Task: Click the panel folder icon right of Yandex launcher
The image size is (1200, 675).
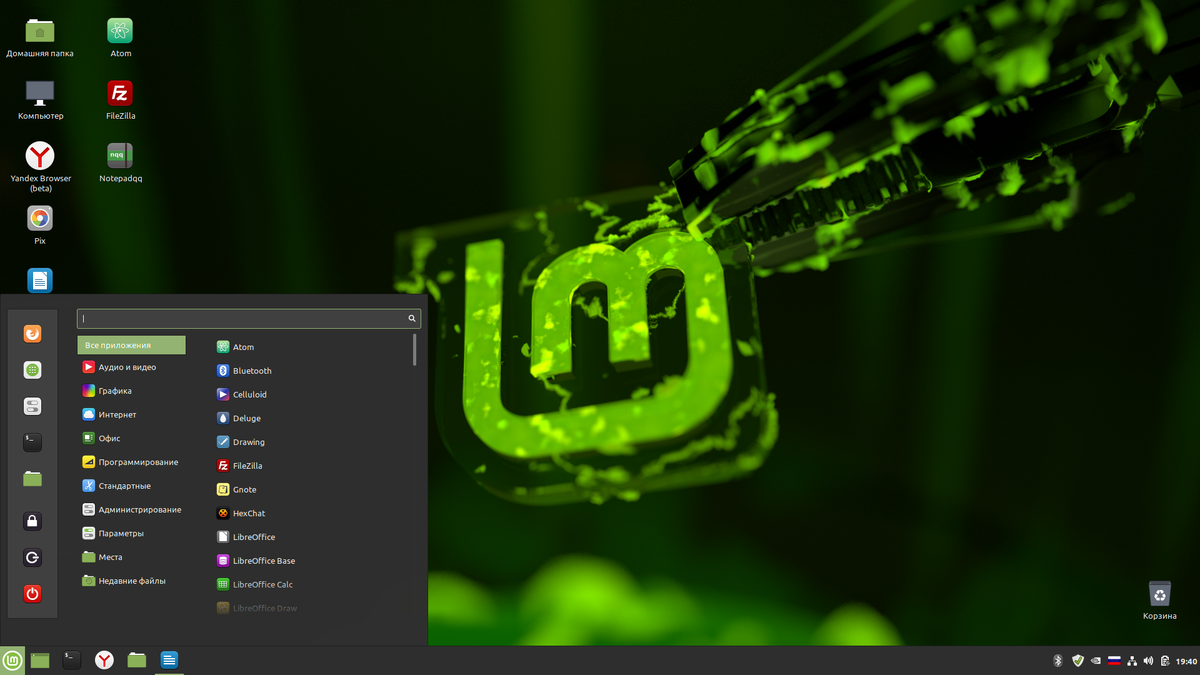Action: click(x=137, y=660)
